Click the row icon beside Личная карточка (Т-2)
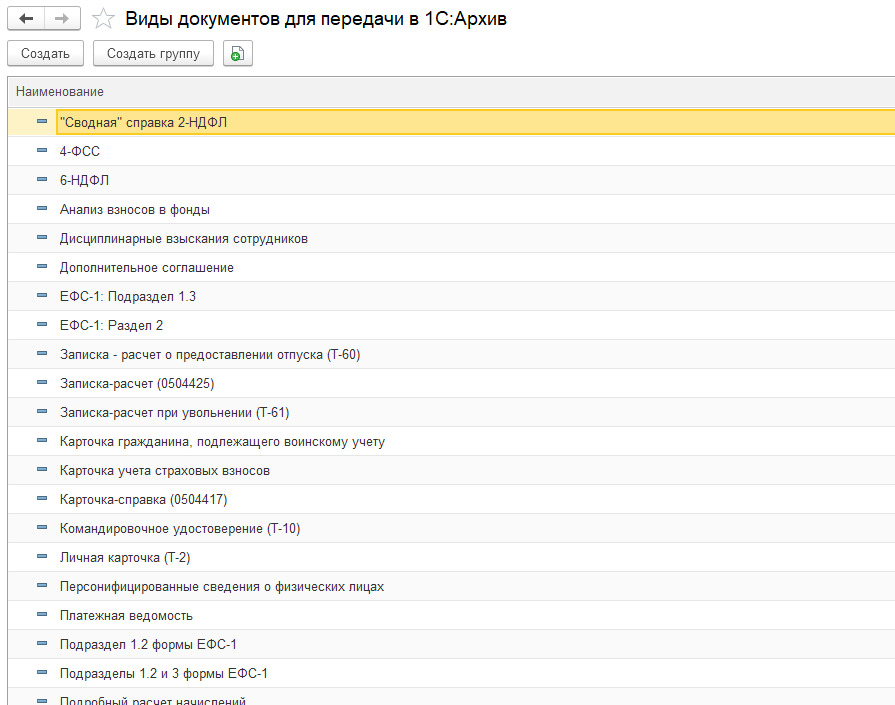The height and width of the screenshot is (705, 895). pos(42,557)
